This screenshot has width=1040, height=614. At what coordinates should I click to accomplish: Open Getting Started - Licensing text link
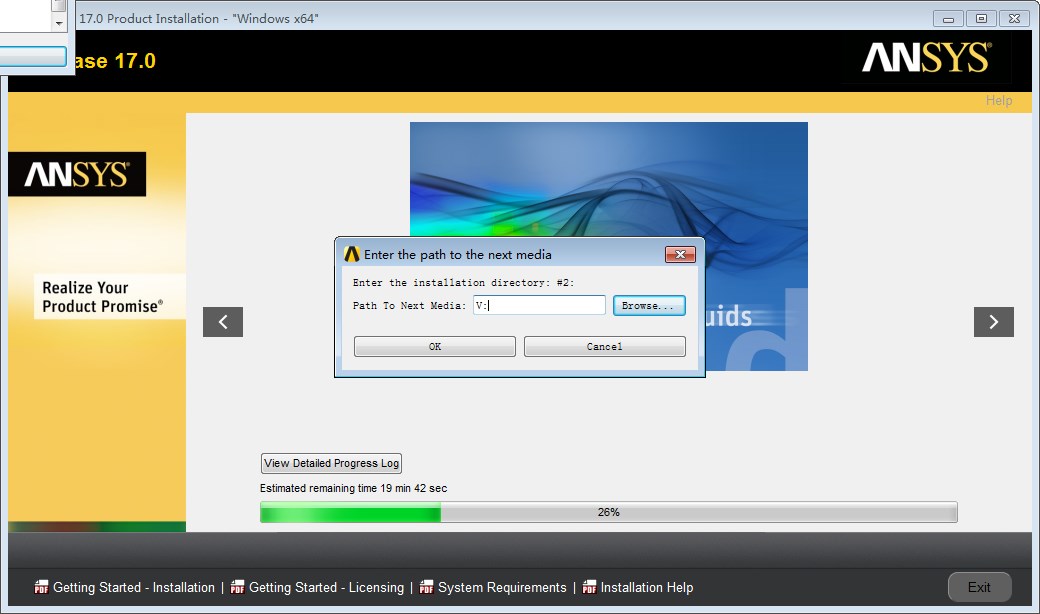click(326, 587)
